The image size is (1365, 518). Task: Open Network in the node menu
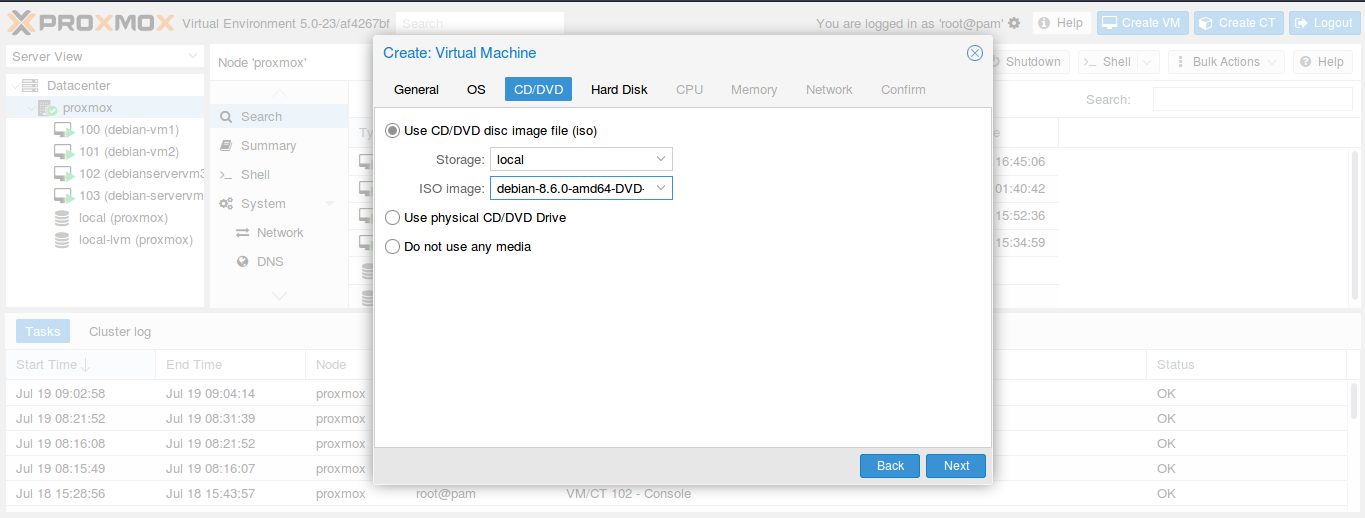(279, 233)
